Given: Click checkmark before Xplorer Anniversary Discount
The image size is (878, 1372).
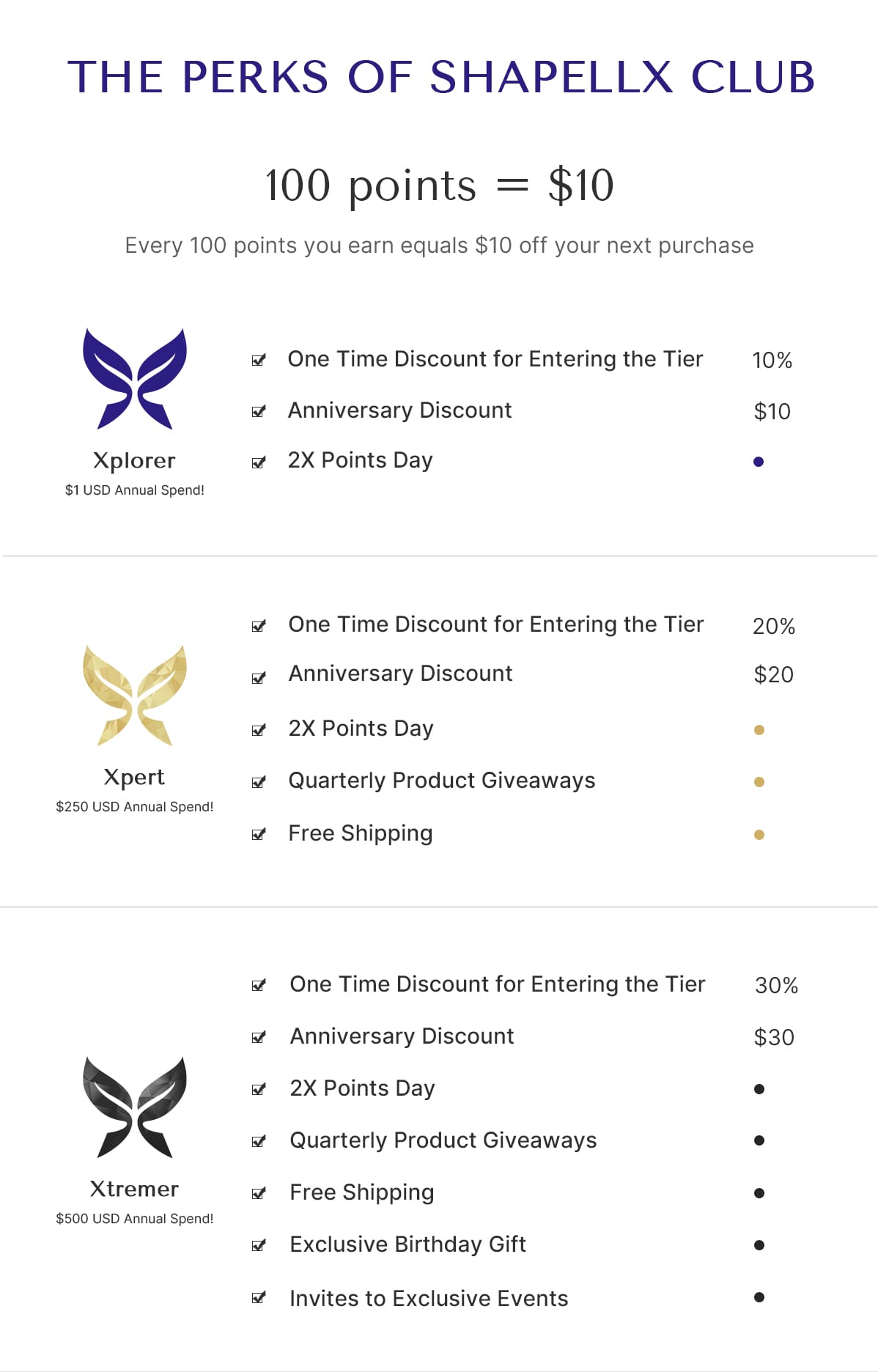Looking at the screenshot, I should [x=259, y=411].
